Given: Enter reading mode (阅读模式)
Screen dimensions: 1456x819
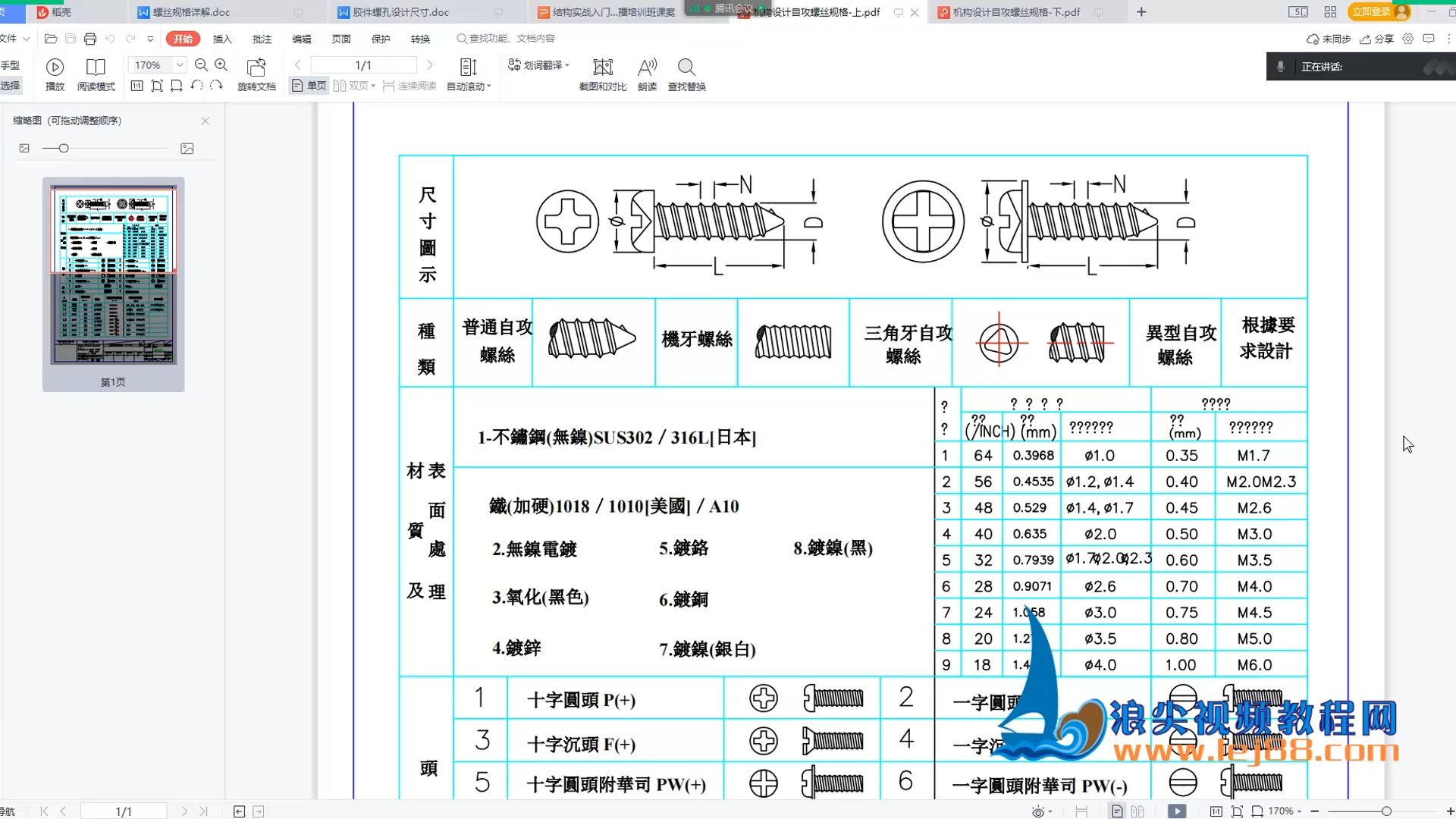Looking at the screenshot, I should (x=96, y=74).
